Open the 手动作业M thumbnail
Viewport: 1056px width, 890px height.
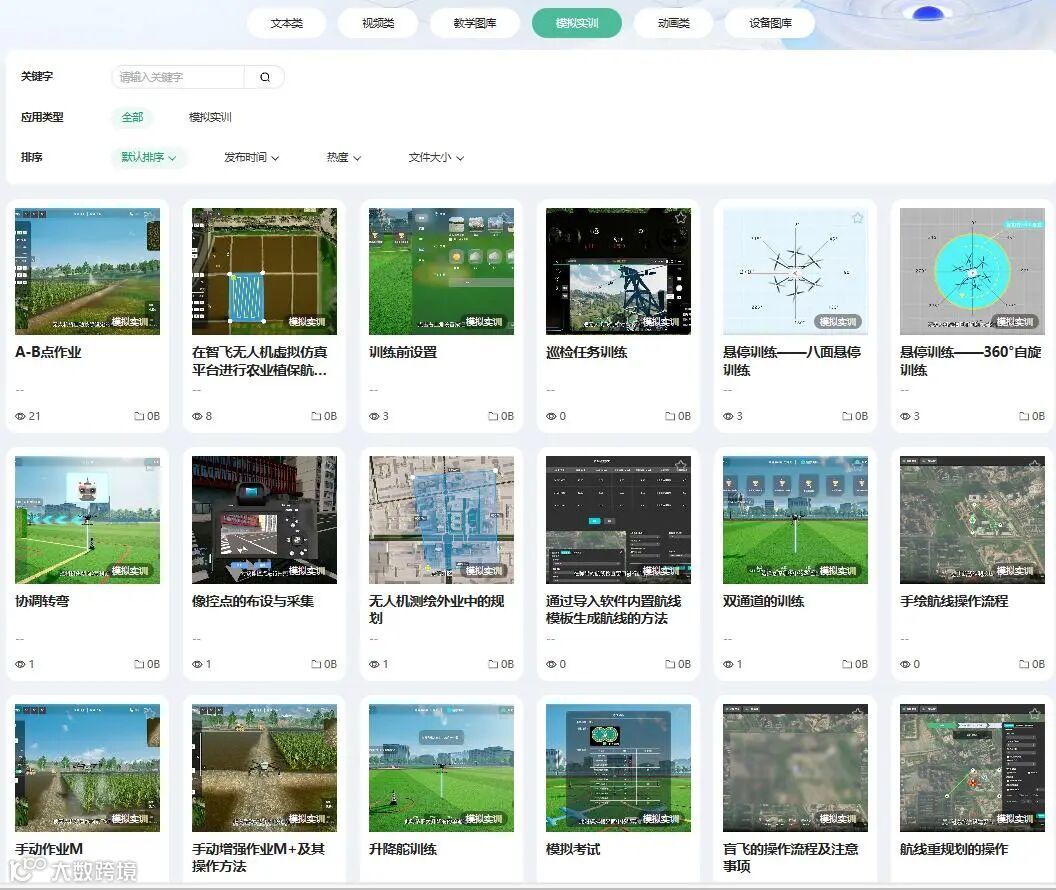[x=88, y=768]
